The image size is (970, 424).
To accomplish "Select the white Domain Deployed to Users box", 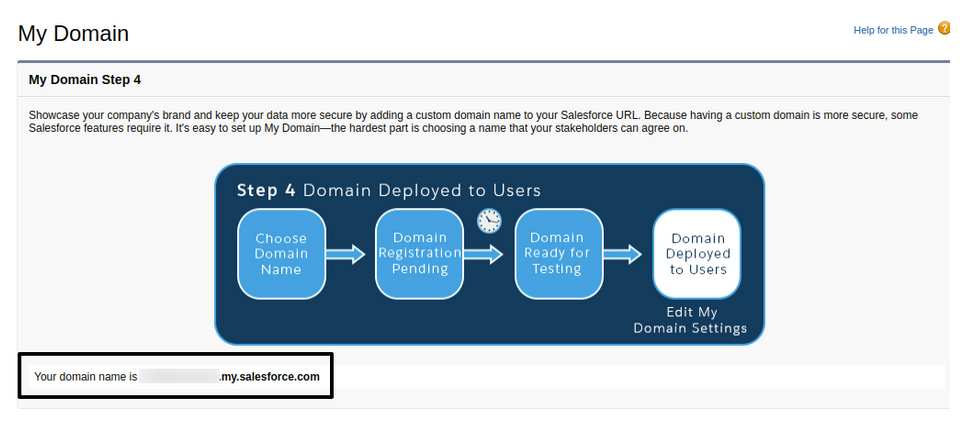I will click(697, 254).
